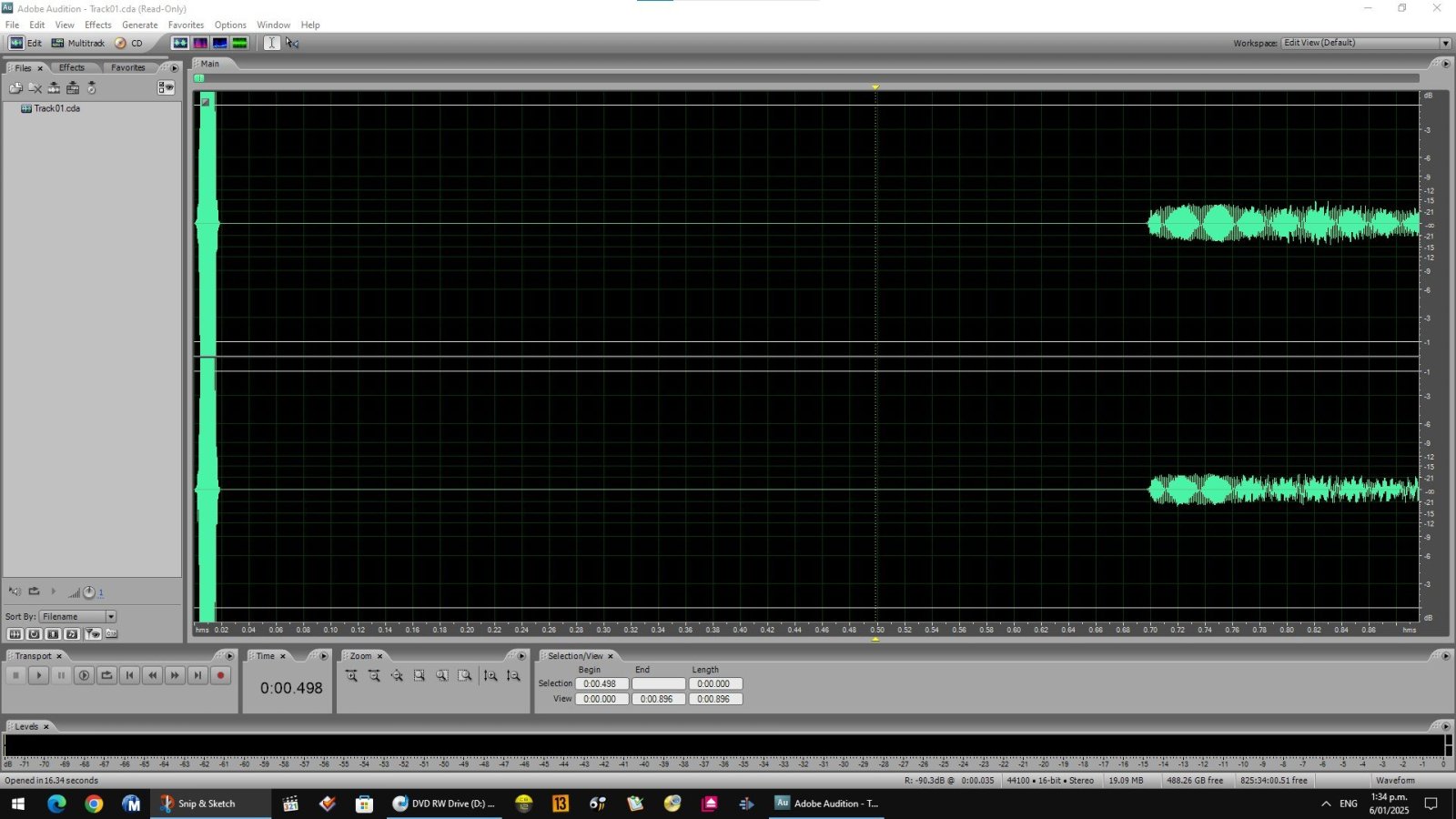This screenshot has width=1456, height=819.
Task: Select the Time Selection tool
Action: coord(271,43)
